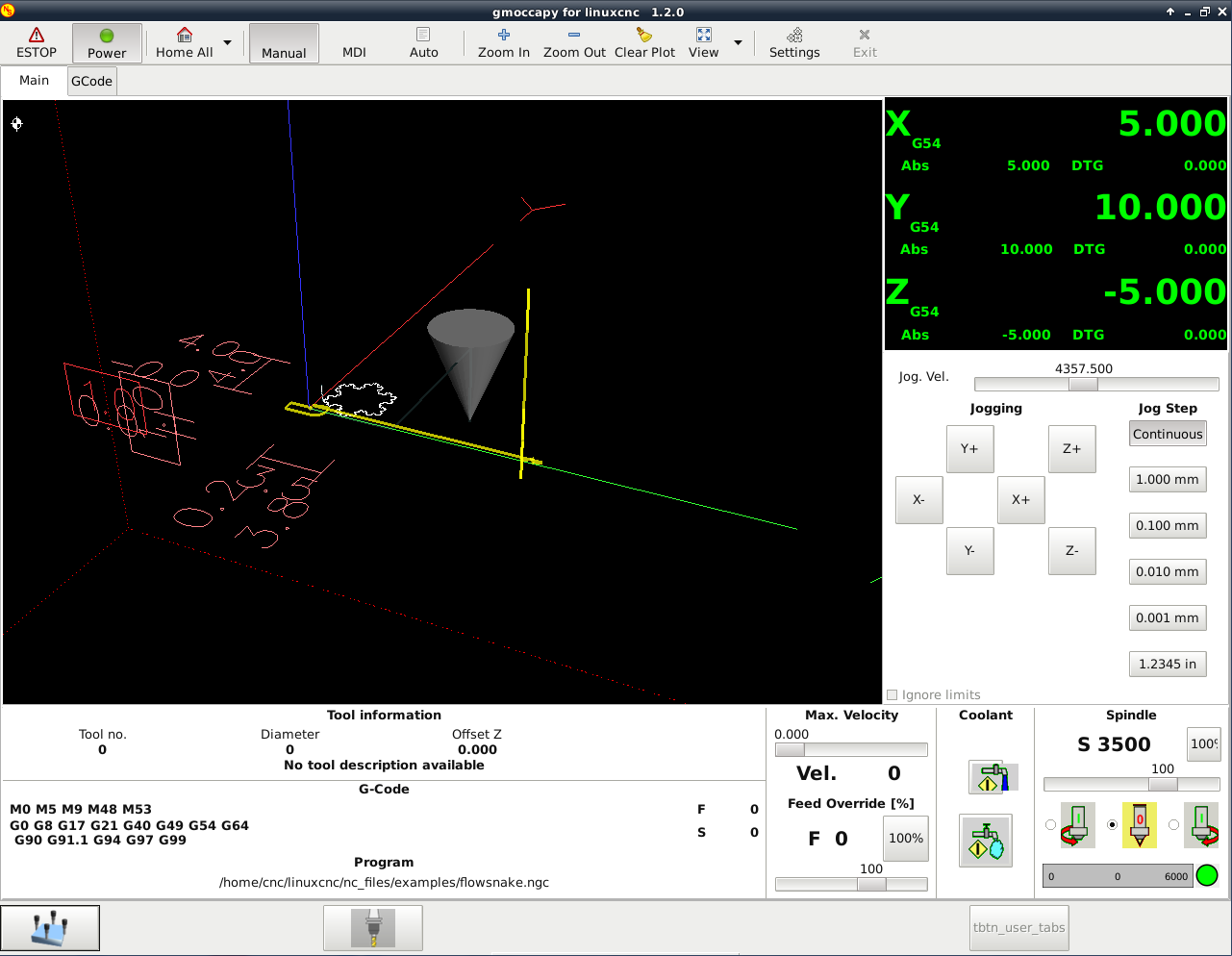
Task: Zoom In the plot view
Action: point(504,43)
